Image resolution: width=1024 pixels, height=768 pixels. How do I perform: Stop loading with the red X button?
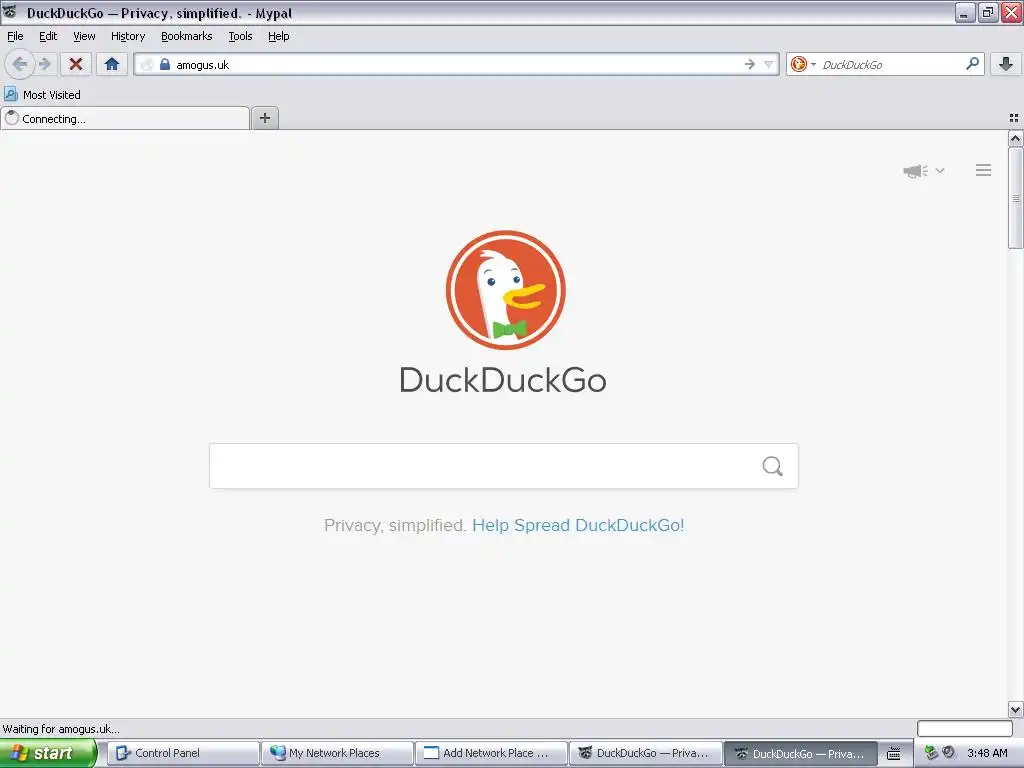[x=76, y=64]
